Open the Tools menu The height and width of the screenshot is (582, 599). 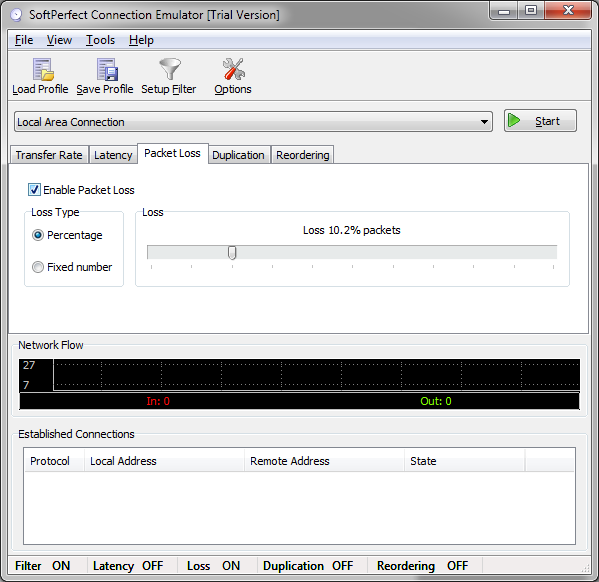100,40
